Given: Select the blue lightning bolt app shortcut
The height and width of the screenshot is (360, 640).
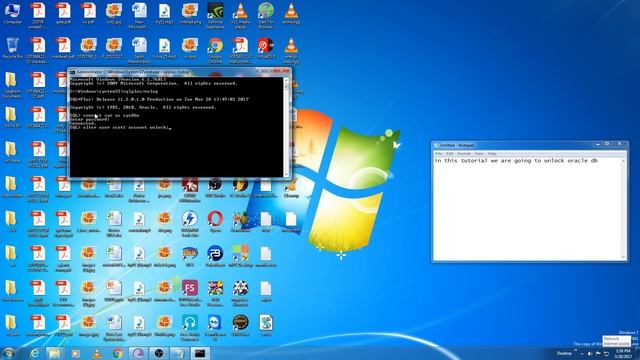Looking at the screenshot, I should tap(190, 224).
